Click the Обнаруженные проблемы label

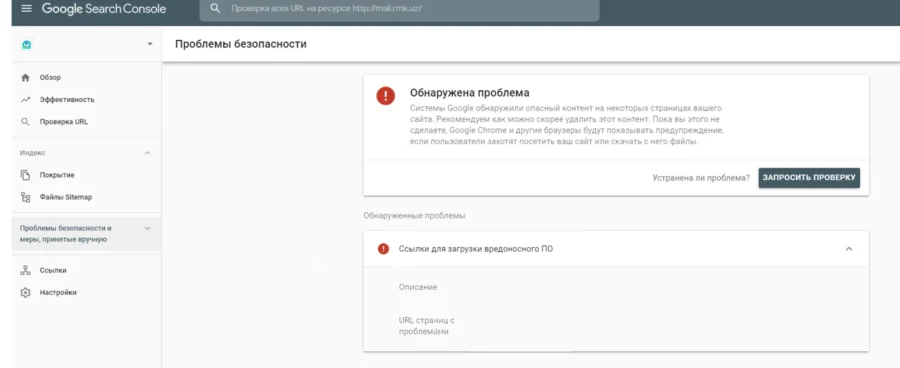414,216
